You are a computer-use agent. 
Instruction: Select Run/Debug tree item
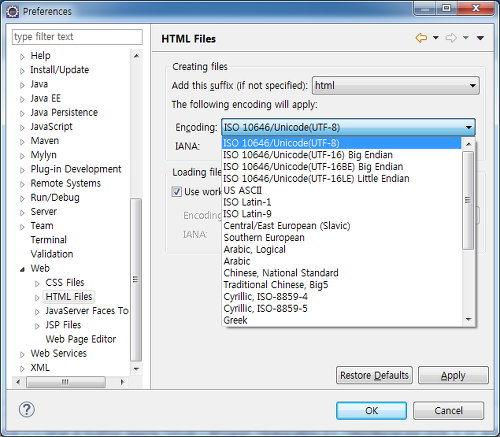click(55, 197)
